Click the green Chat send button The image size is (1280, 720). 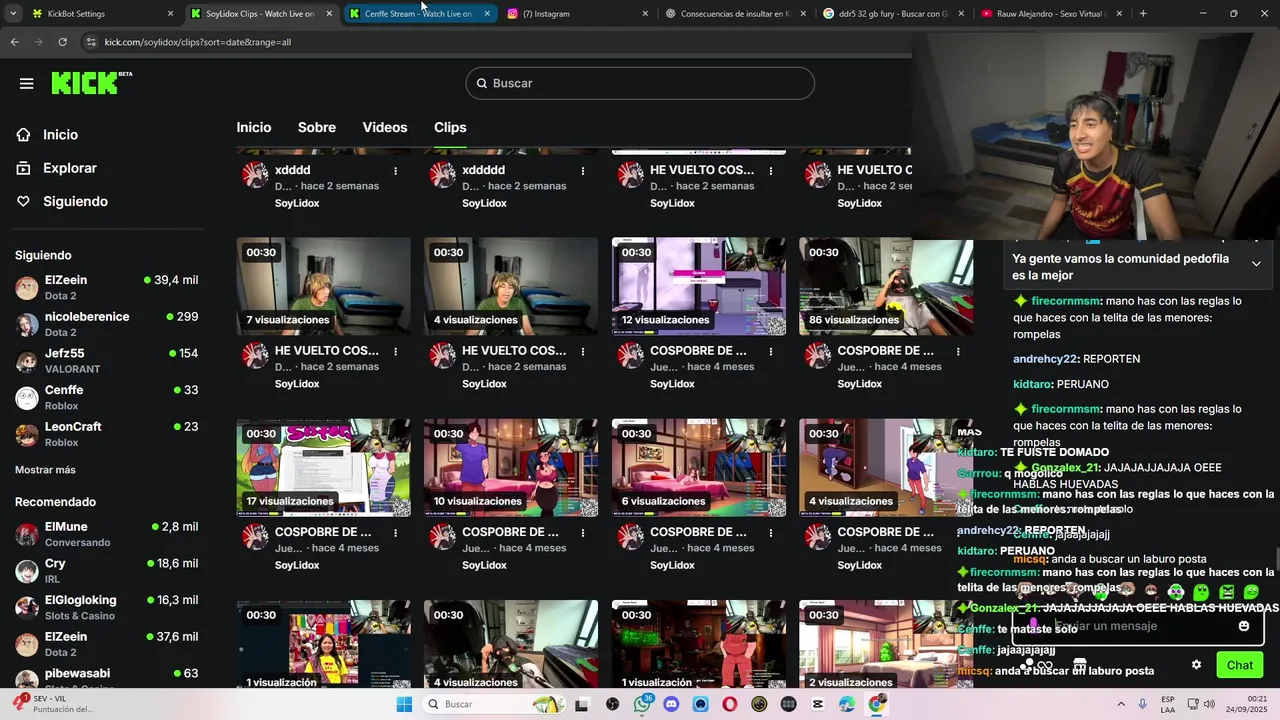click(x=1239, y=665)
